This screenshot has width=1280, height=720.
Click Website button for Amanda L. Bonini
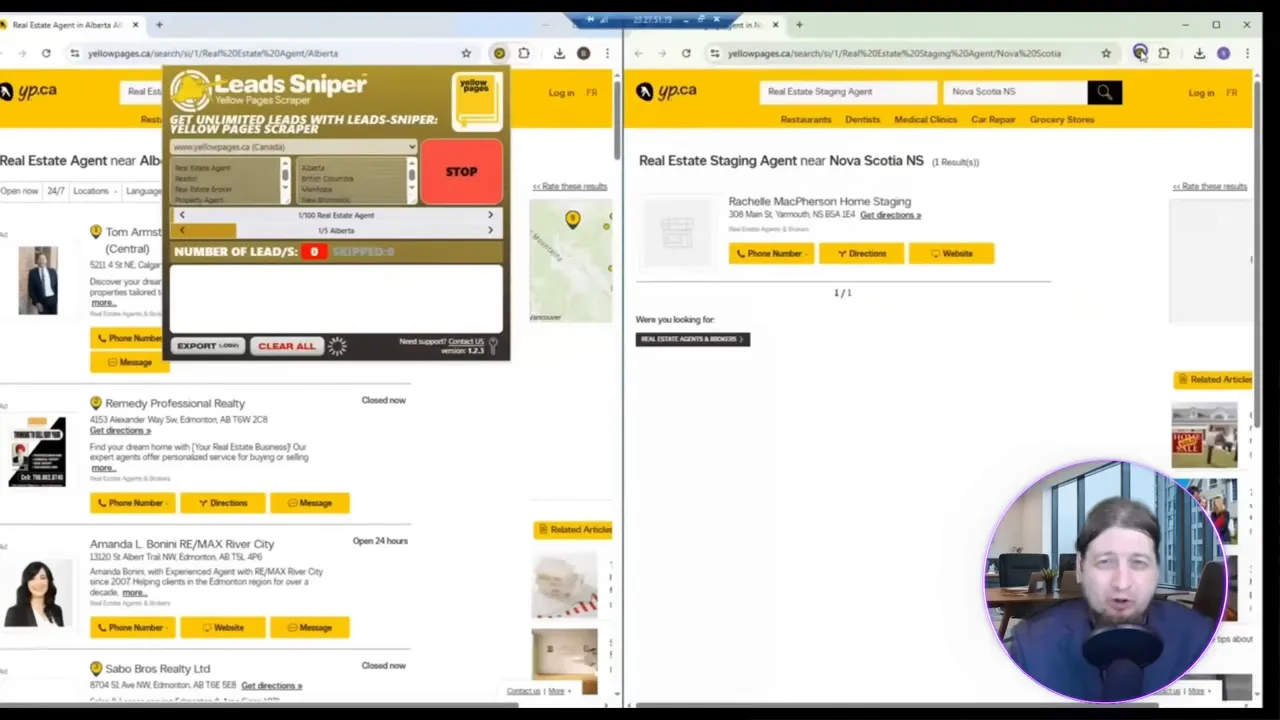click(x=222, y=628)
